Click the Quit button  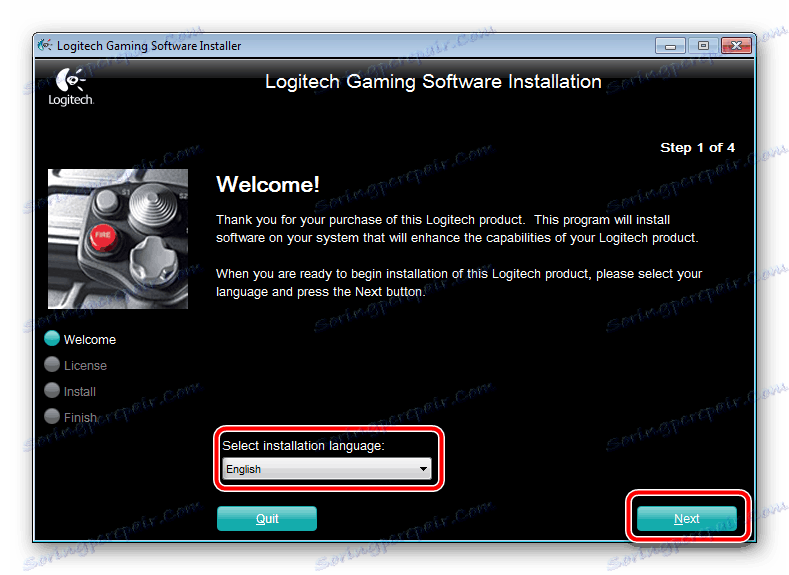[x=267, y=518]
